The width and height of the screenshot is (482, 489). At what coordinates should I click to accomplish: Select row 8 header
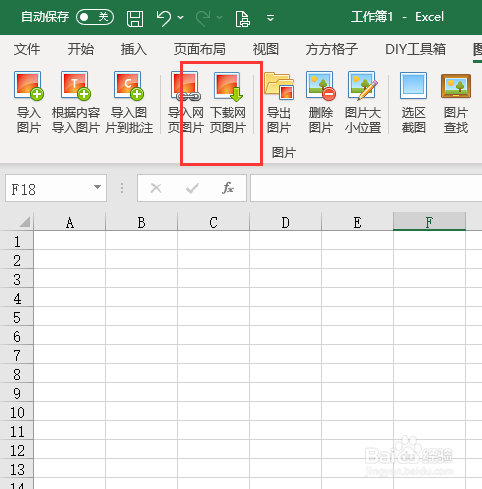click(x=17, y=373)
